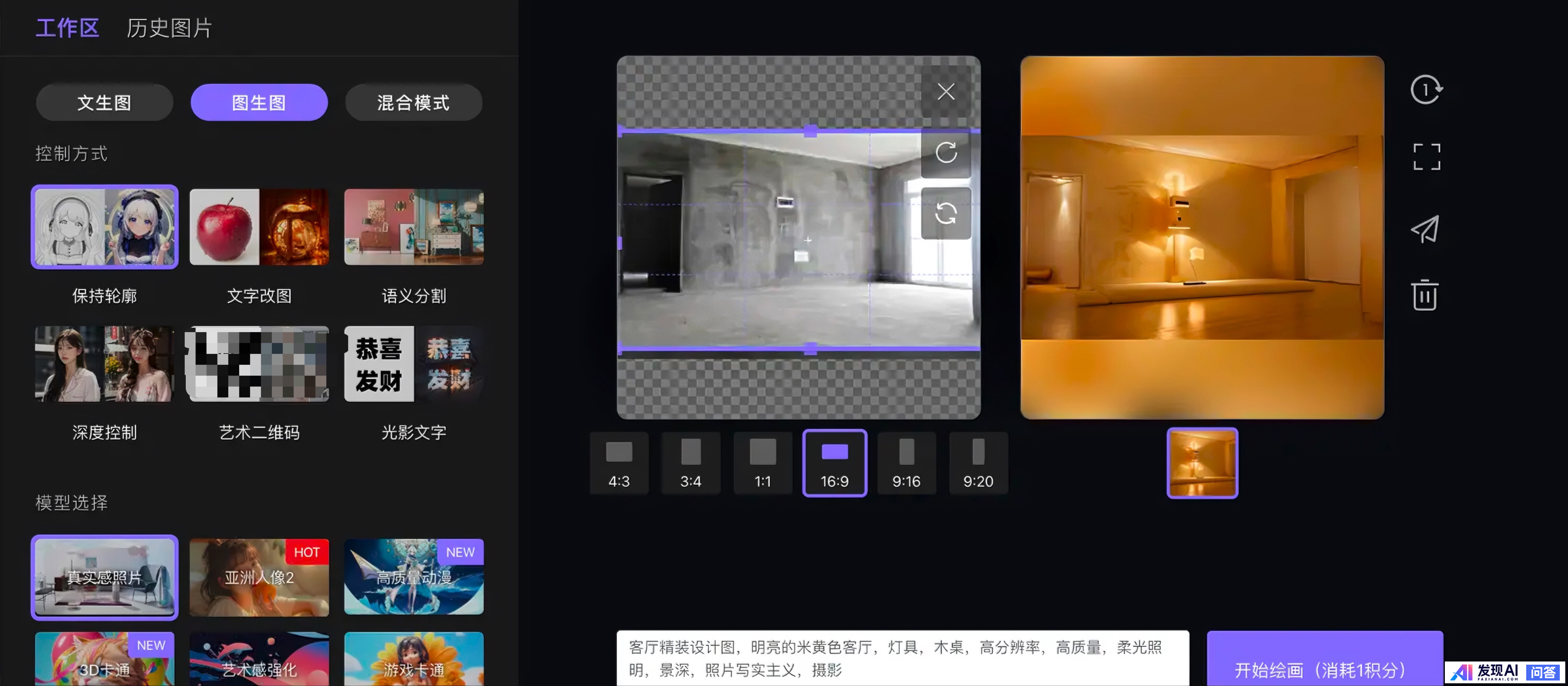Select the 亚洲人像2 model

click(x=259, y=577)
